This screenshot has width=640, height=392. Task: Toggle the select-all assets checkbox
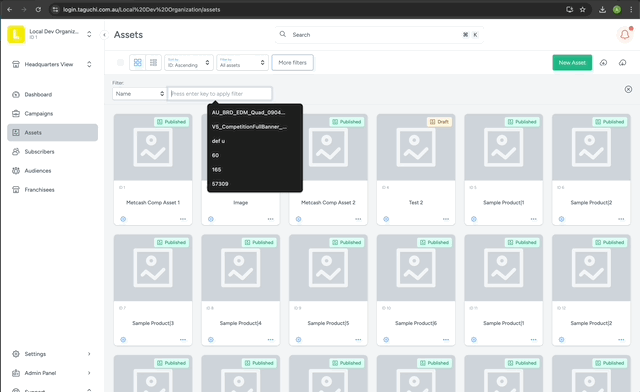pyautogui.click(x=120, y=62)
